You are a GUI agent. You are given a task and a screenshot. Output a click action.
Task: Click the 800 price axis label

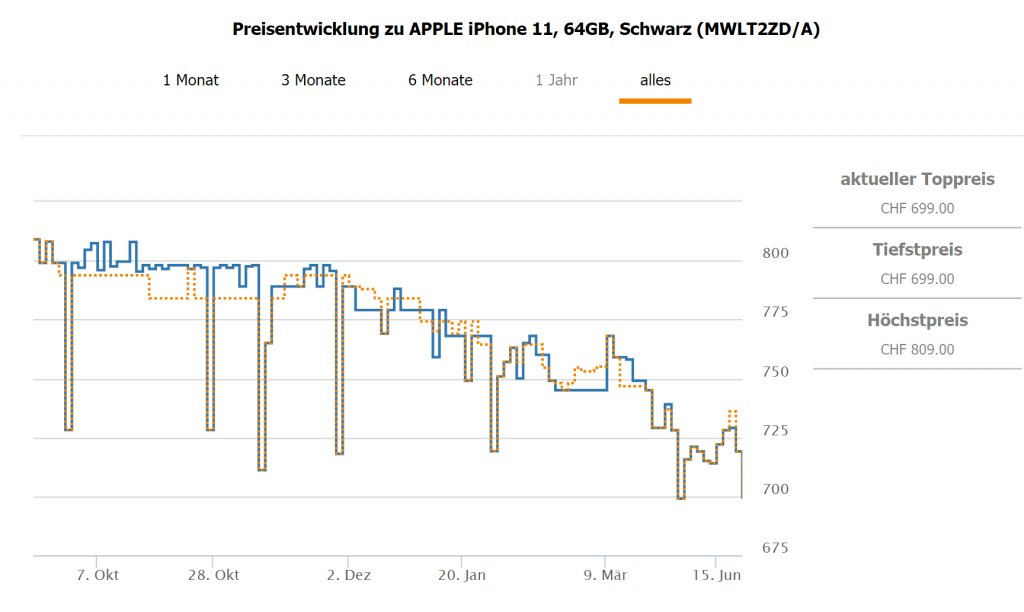776,254
